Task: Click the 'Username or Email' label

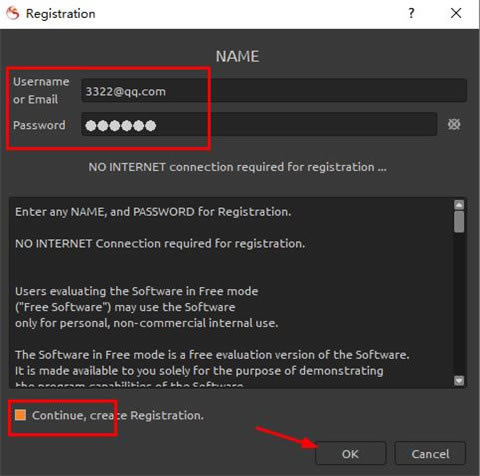Action: [41, 90]
